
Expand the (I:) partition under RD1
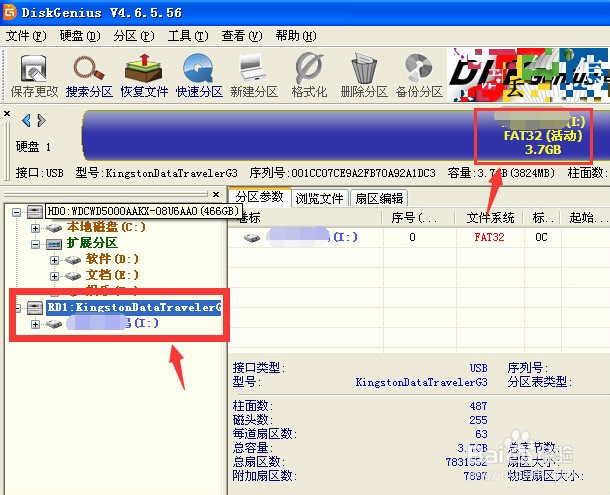point(35,324)
